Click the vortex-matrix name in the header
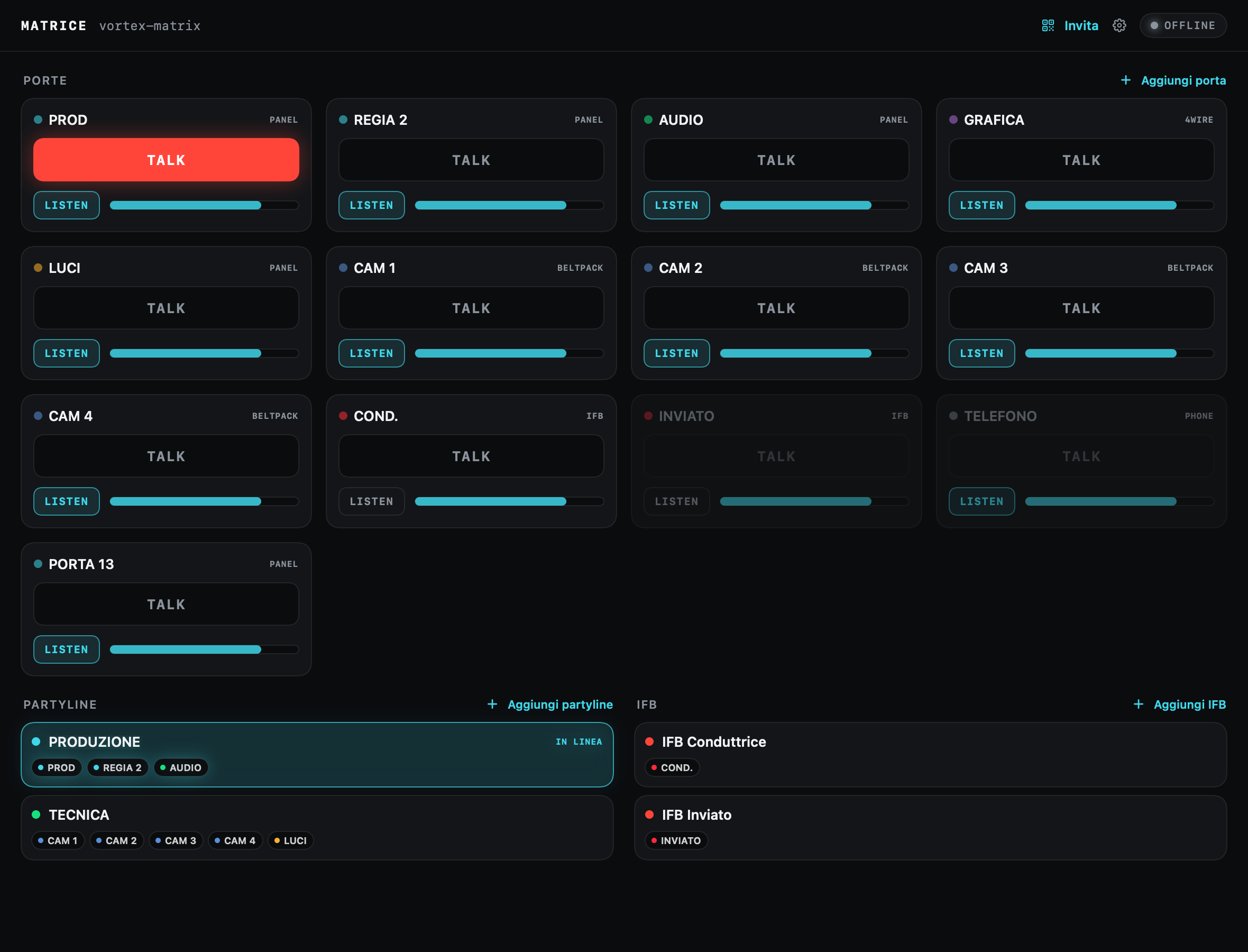 pos(150,25)
